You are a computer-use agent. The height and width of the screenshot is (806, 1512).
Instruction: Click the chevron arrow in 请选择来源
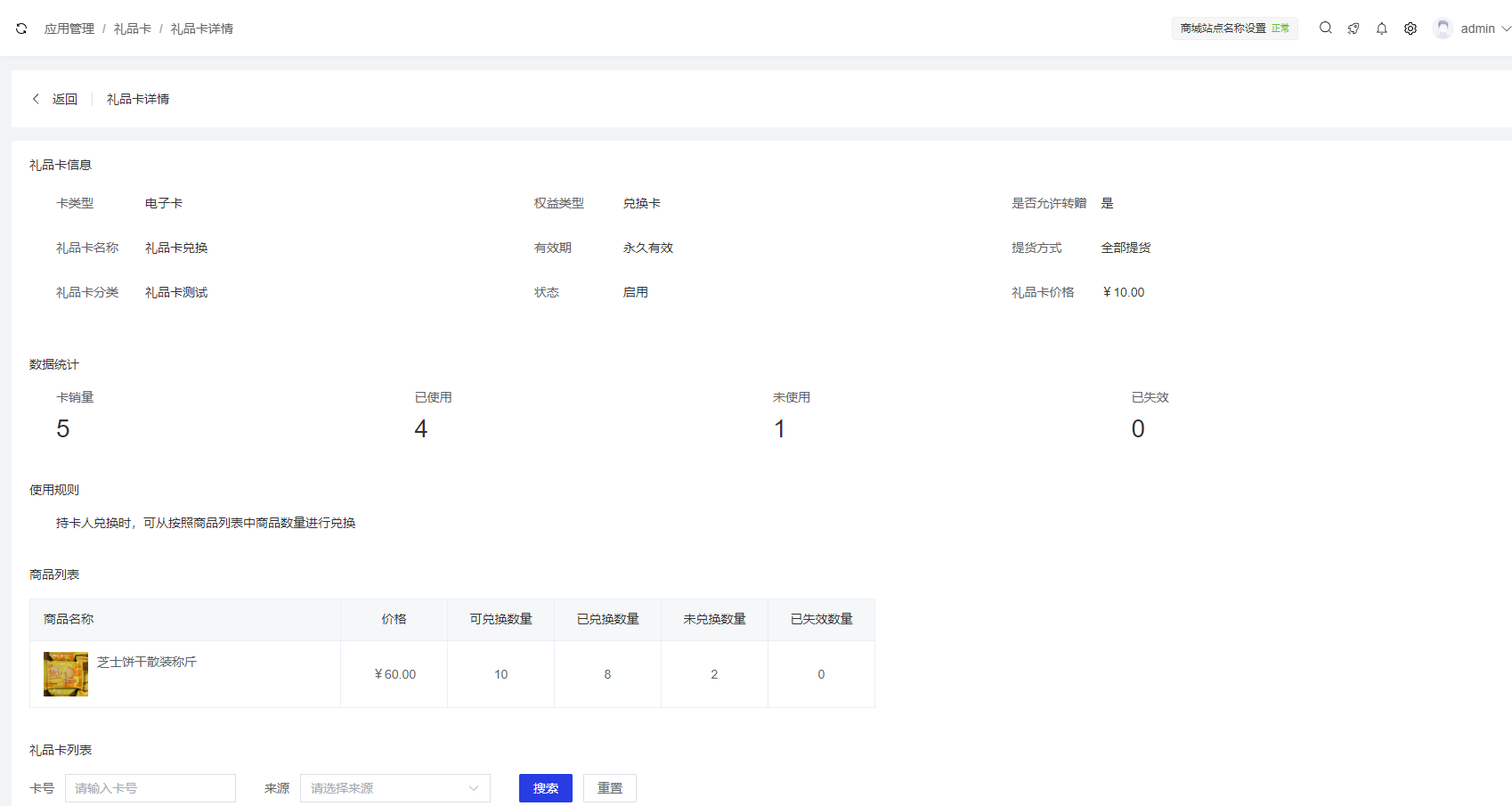coord(474,788)
